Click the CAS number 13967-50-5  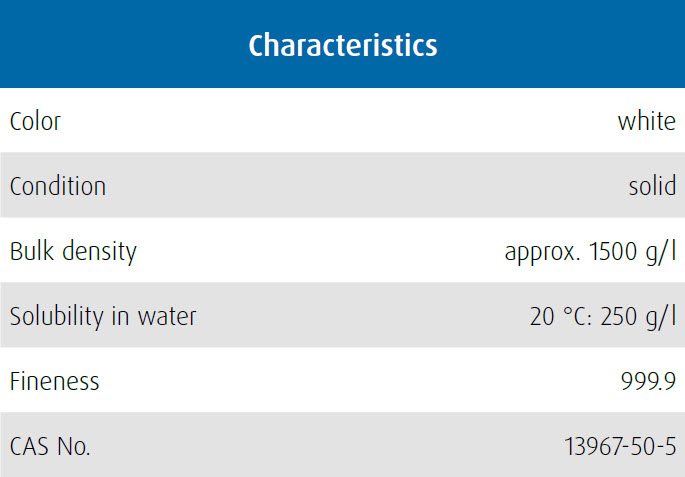[x=619, y=447]
